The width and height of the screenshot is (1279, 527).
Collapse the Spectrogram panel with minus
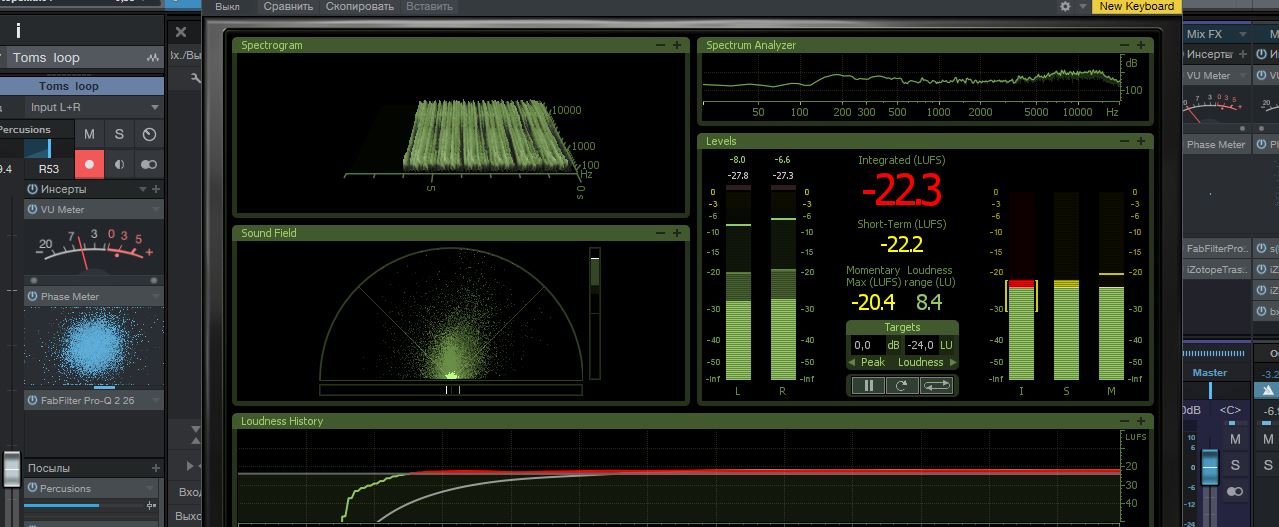pos(660,45)
